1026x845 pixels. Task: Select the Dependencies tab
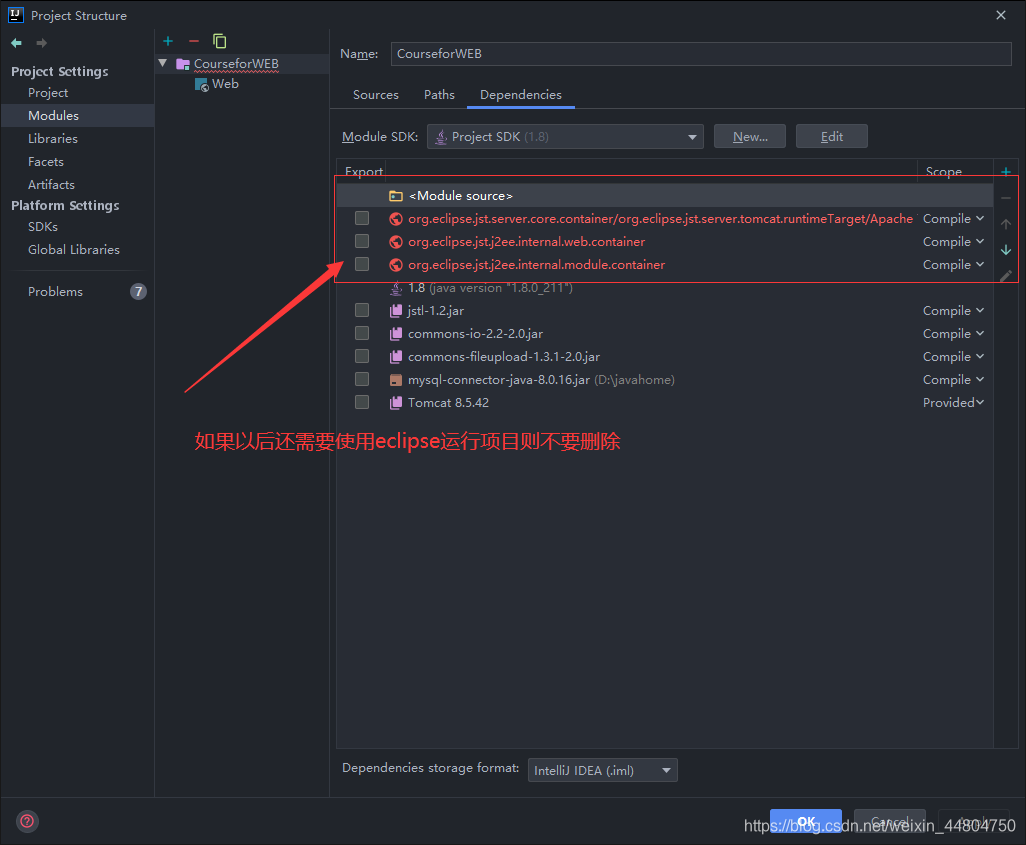click(521, 95)
